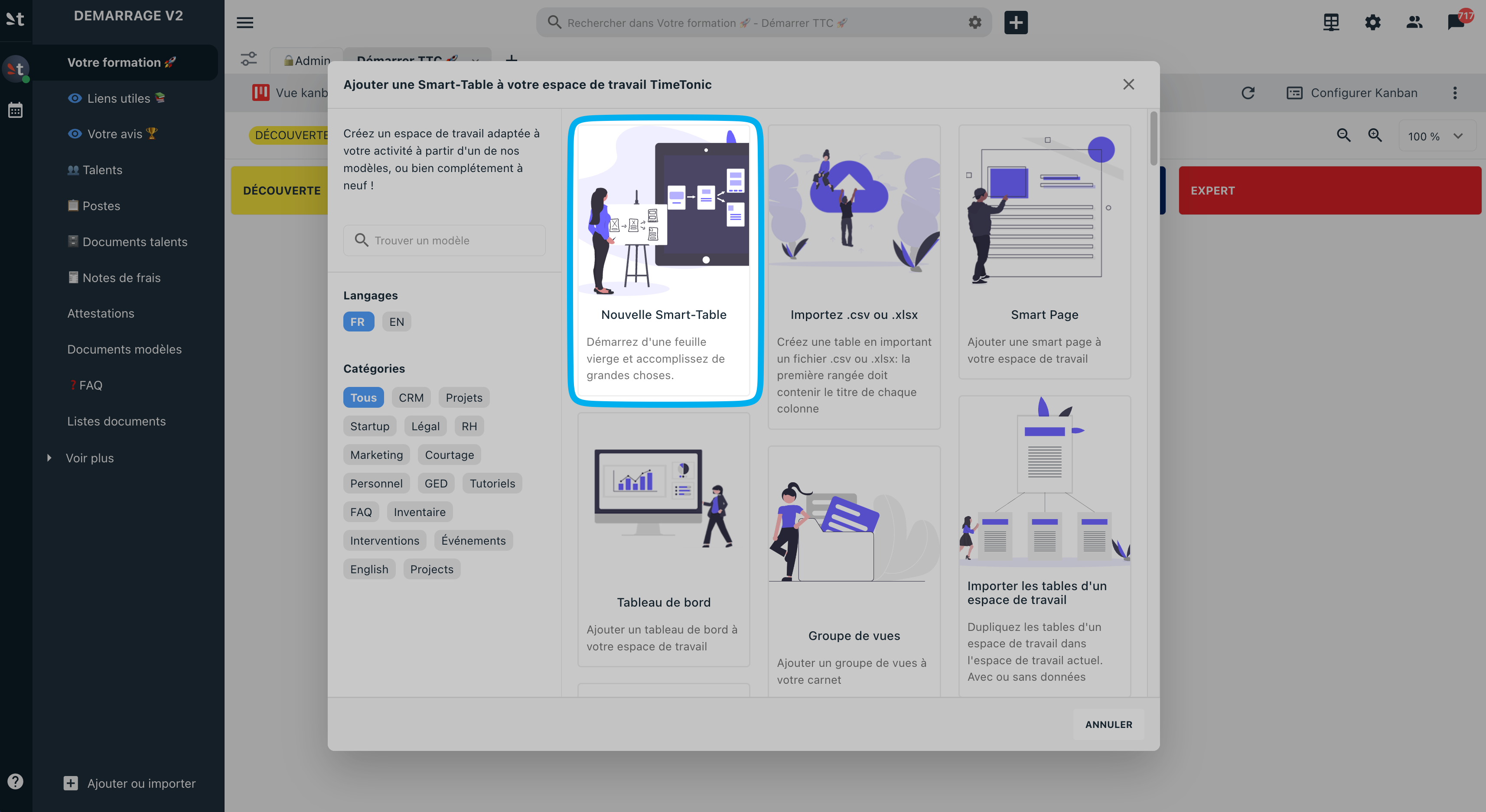Open the help question mark icon

point(16,781)
